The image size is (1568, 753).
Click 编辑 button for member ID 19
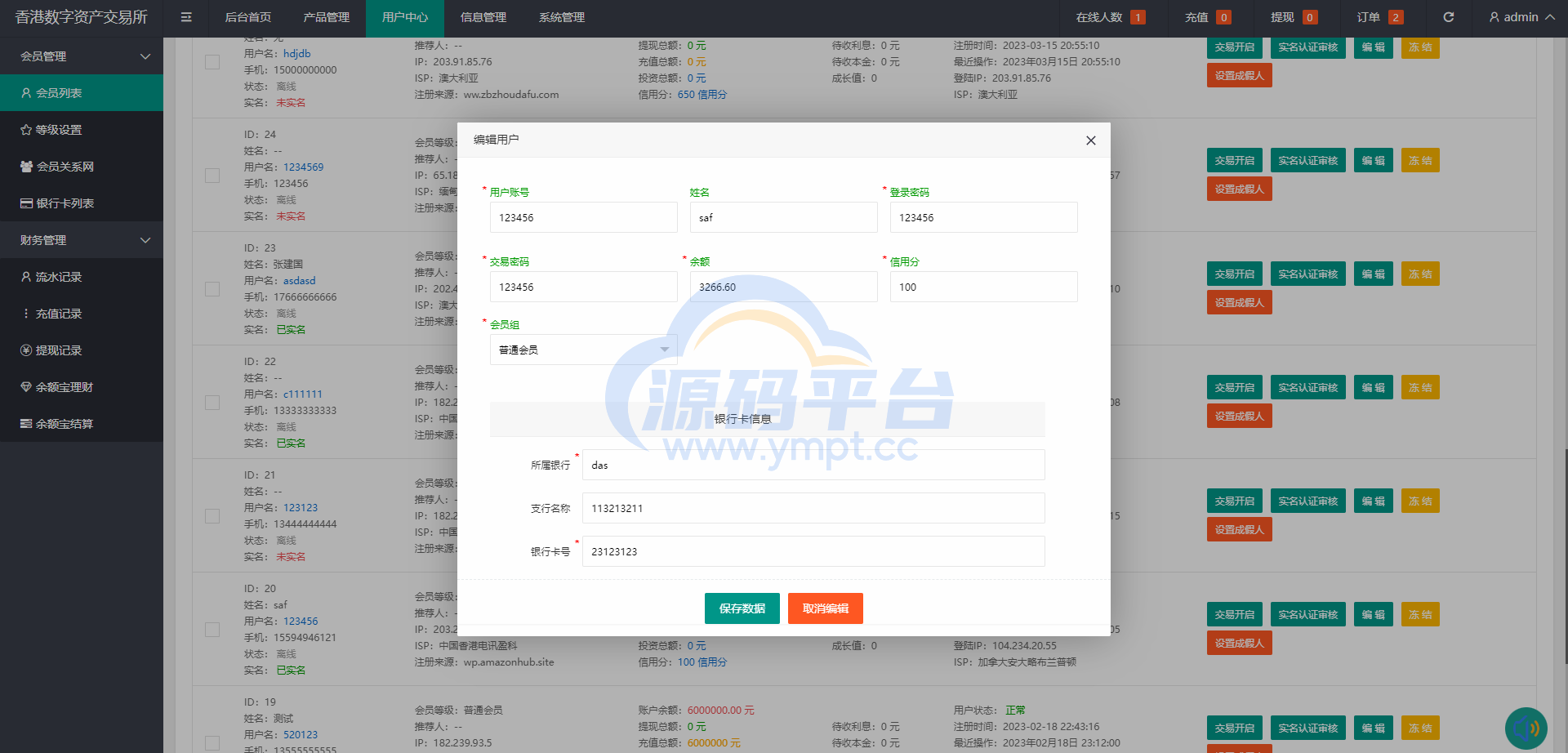[1374, 728]
